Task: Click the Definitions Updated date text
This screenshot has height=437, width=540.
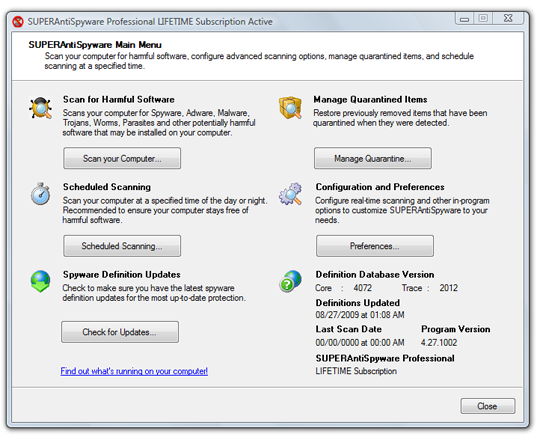Action: [360, 315]
